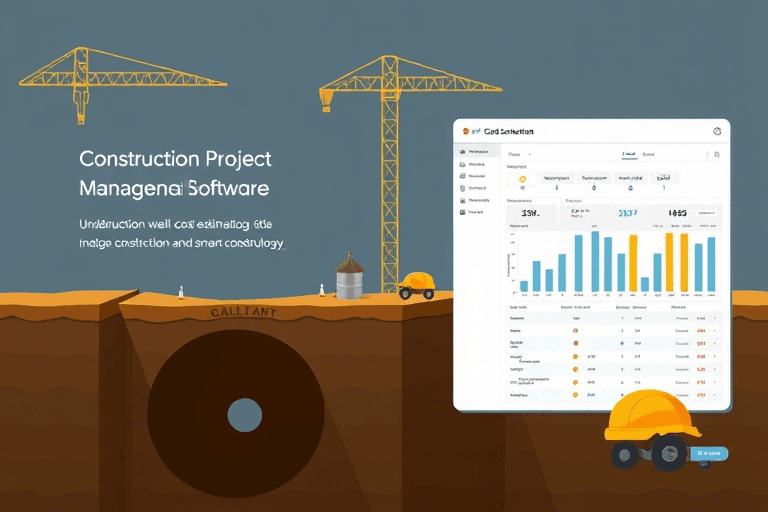Switch to the underlined active tab

(630, 155)
